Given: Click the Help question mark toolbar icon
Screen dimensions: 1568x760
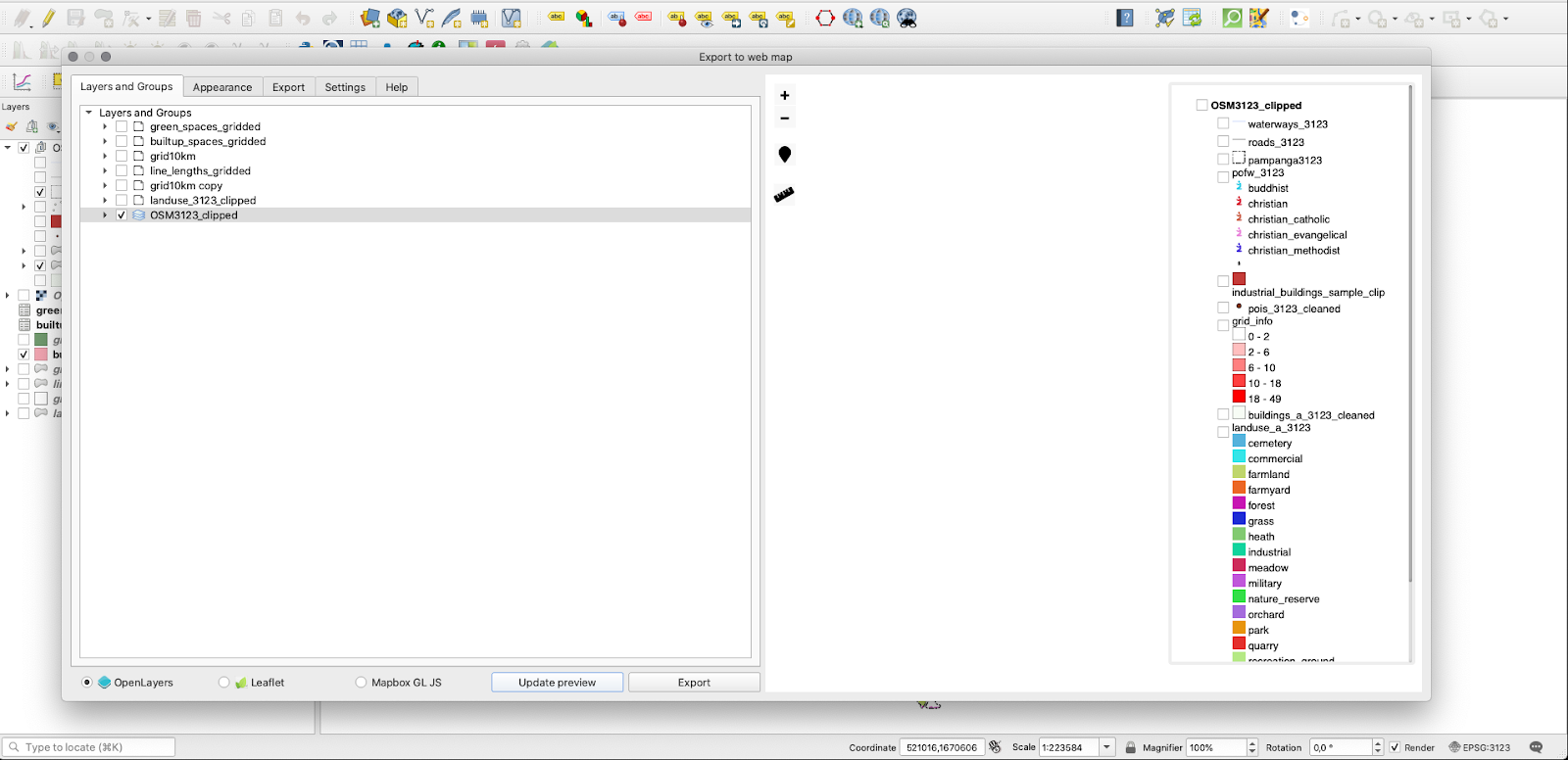Looking at the screenshot, I should (x=1125, y=18).
